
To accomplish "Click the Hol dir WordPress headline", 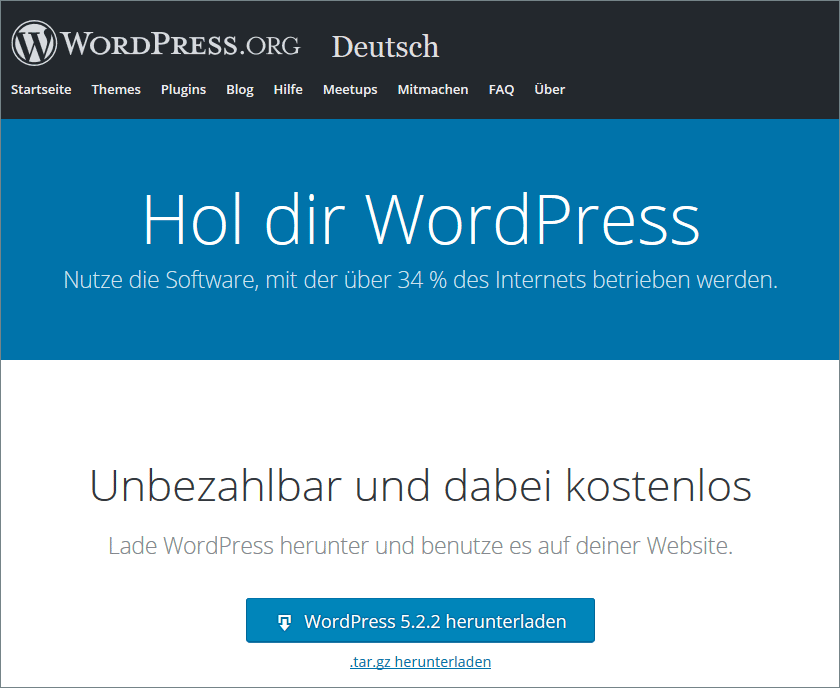I will 421,220.
